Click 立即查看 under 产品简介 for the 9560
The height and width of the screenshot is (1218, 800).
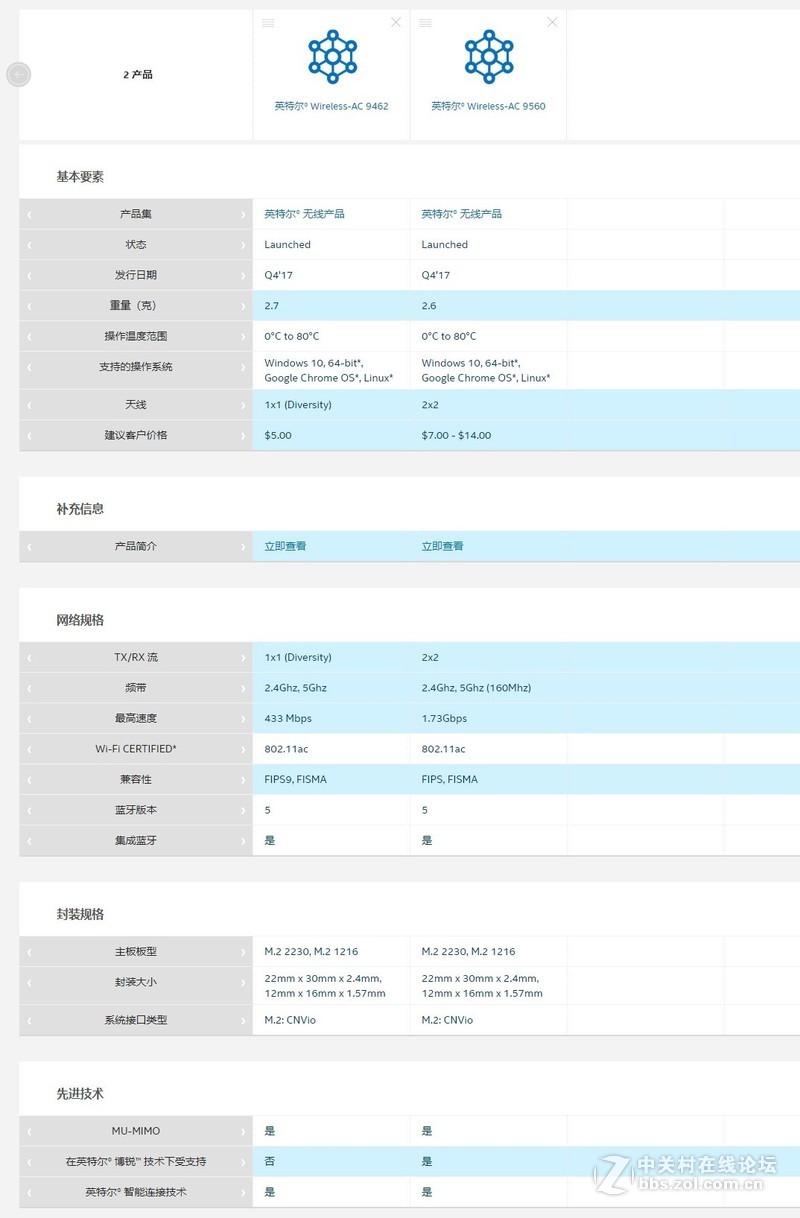(x=441, y=546)
